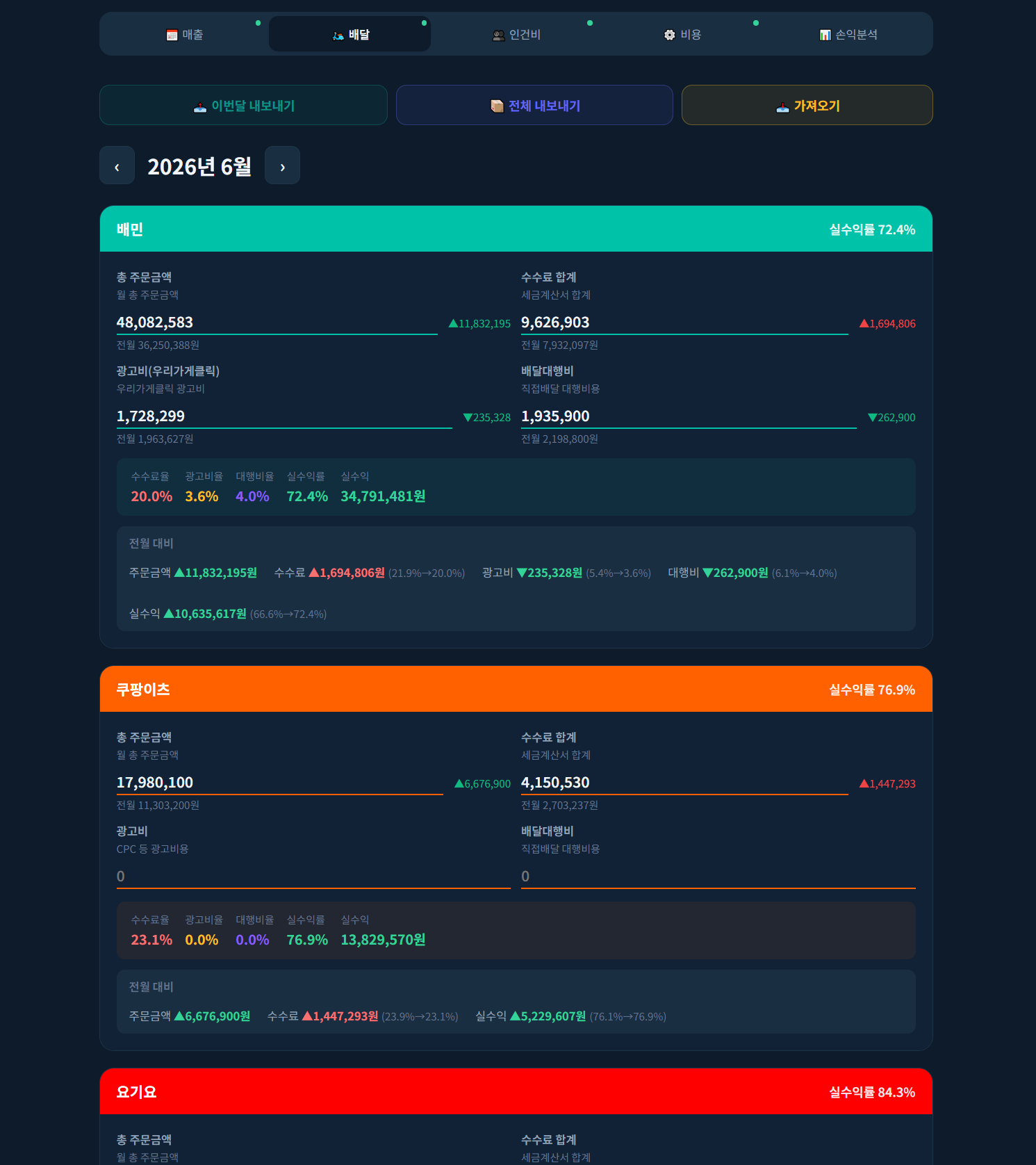
Task: Click 실수익률 72.4% in 배민 header
Action: [872, 229]
